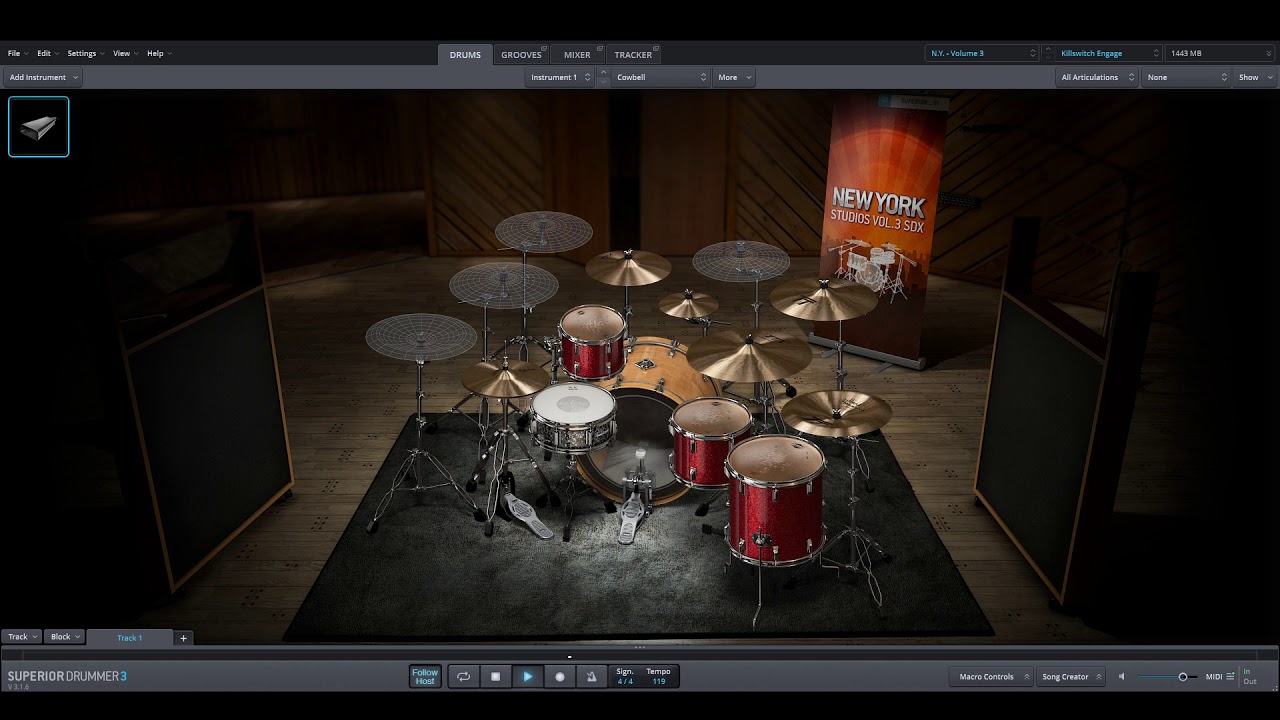Screen dimensions: 1280x720
Task: Select the cowbell instrument thumbnail
Action: coord(39,127)
